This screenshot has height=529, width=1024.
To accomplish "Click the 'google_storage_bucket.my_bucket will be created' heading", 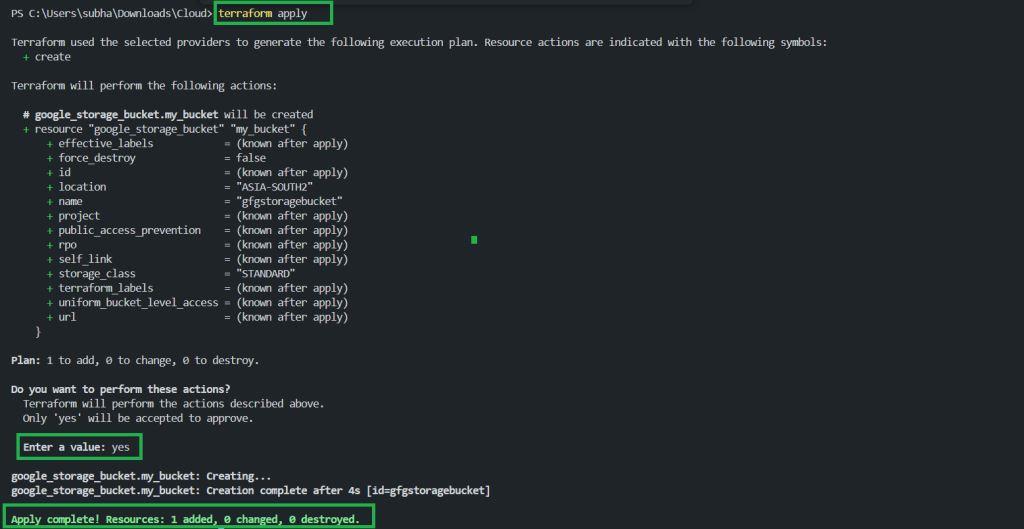I will 168,114.
